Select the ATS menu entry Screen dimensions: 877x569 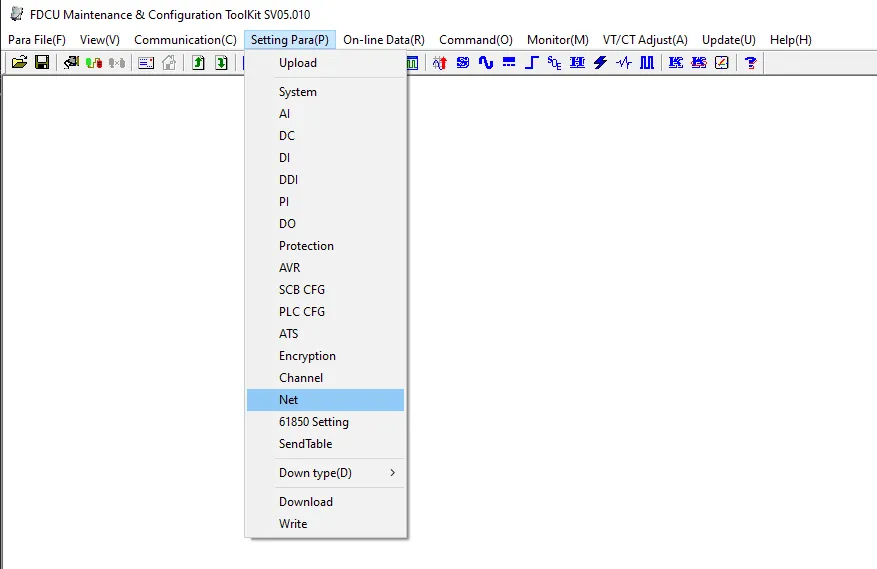[326, 333]
